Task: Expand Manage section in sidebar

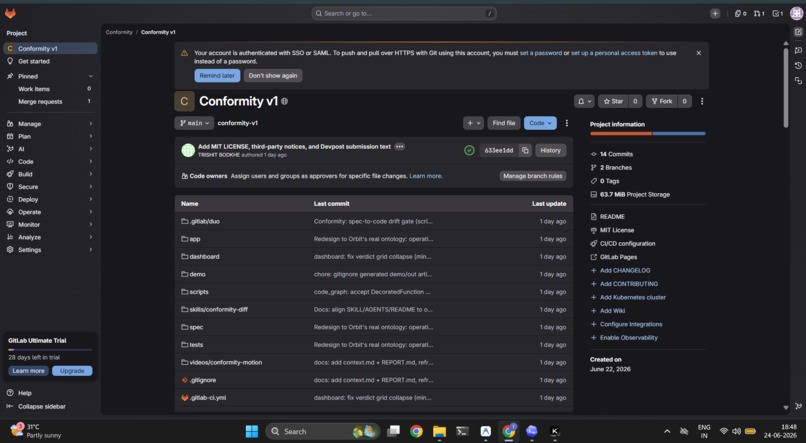Action: click(x=50, y=124)
